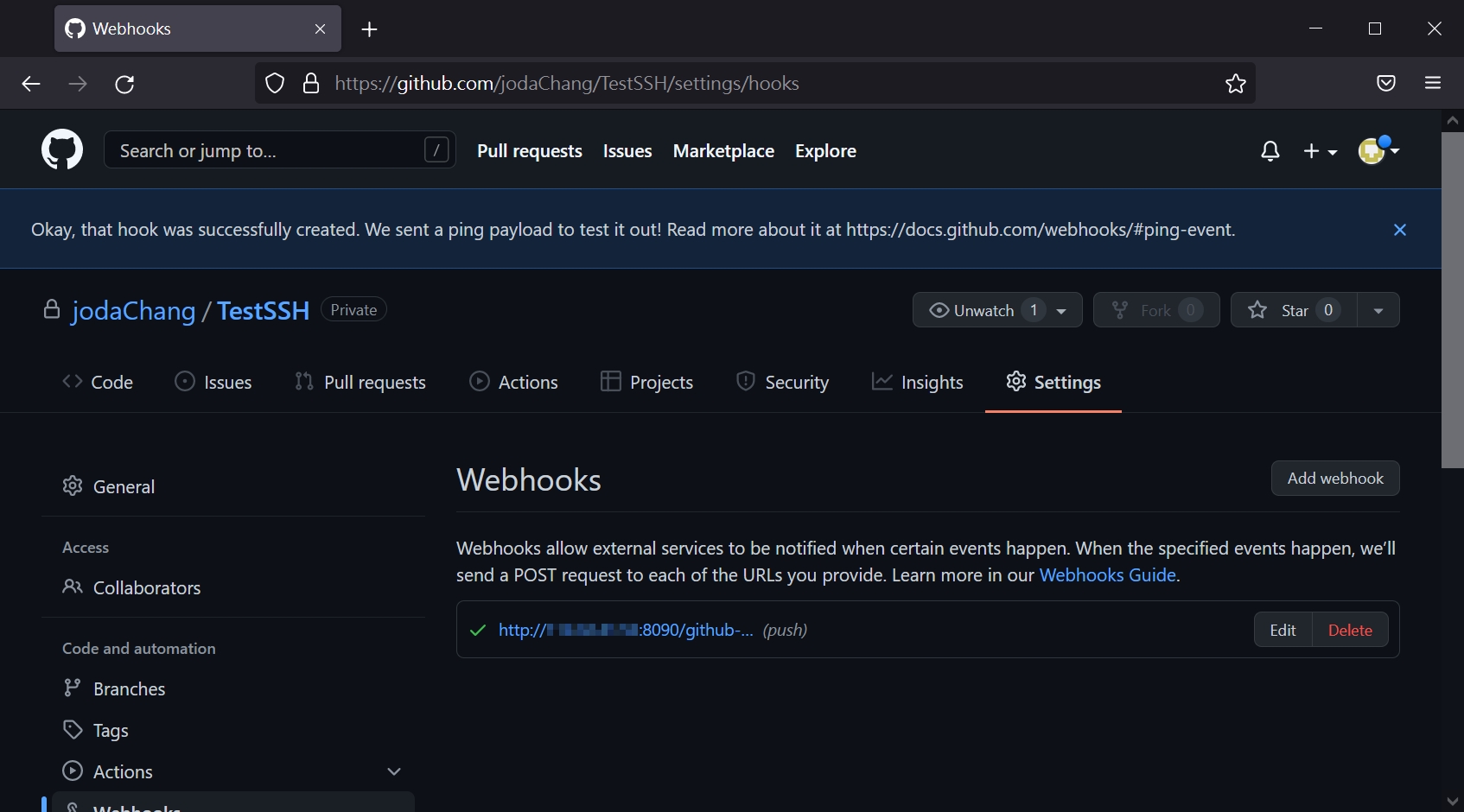The height and width of the screenshot is (812, 1464).
Task: Click the green webhook success checkmark
Action: click(x=477, y=630)
